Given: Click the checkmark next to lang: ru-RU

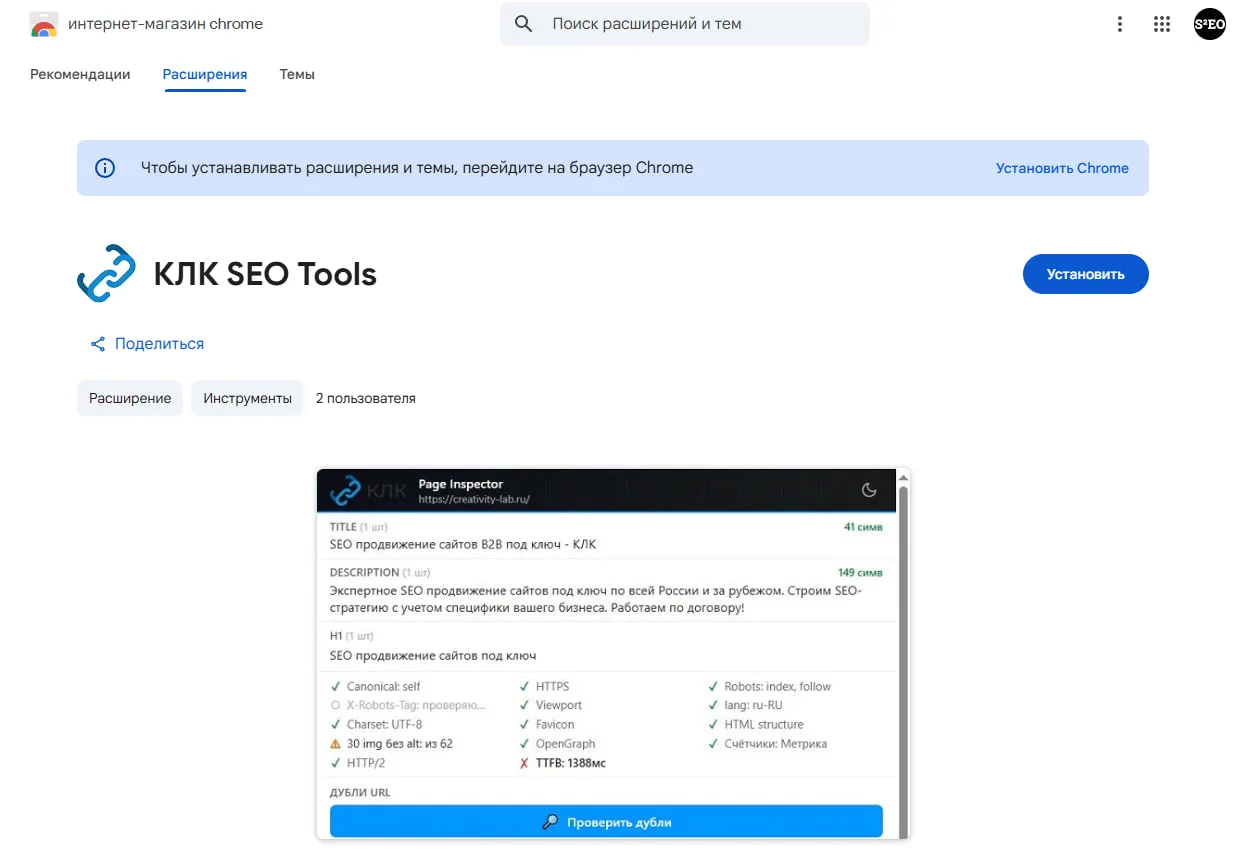Looking at the screenshot, I should (x=714, y=706).
